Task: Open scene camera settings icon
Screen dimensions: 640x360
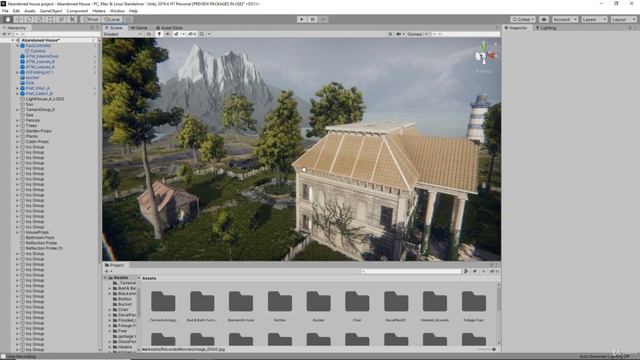Action: point(400,34)
